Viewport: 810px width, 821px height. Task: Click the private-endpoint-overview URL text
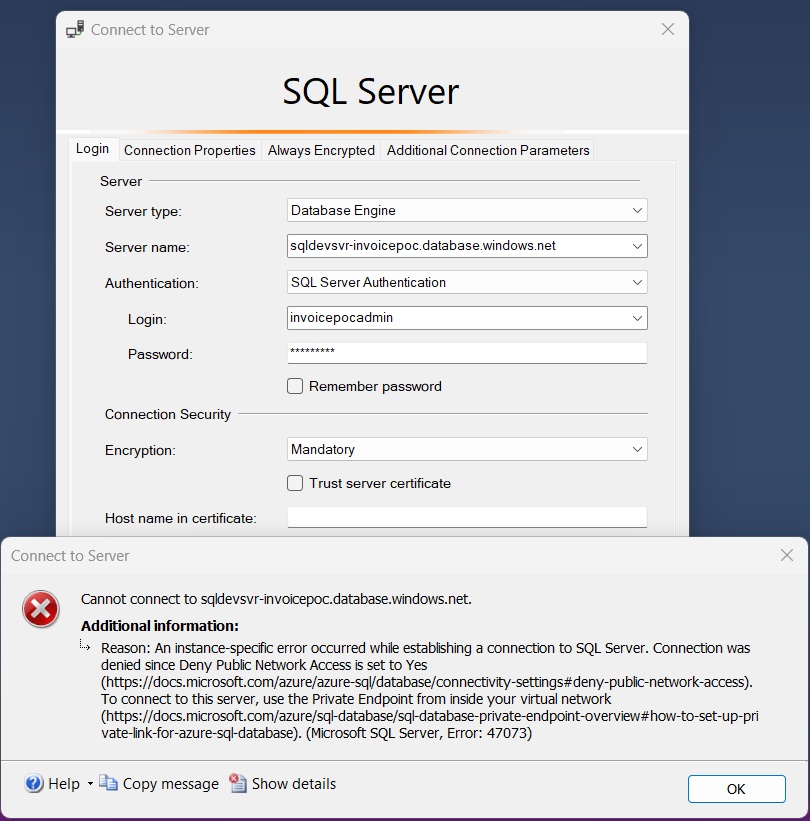click(429, 724)
